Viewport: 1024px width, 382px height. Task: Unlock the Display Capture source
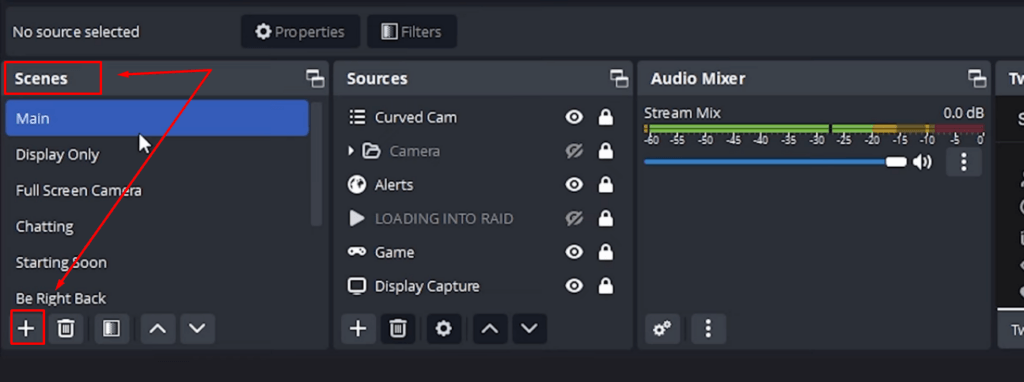tap(606, 286)
